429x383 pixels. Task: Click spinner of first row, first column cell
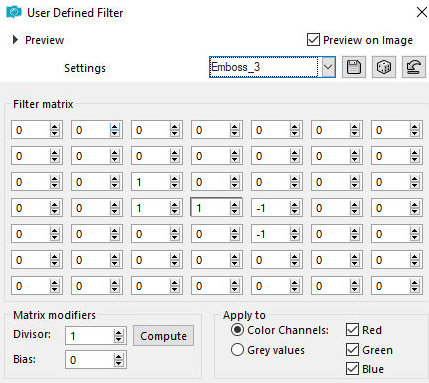click(55, 130)
